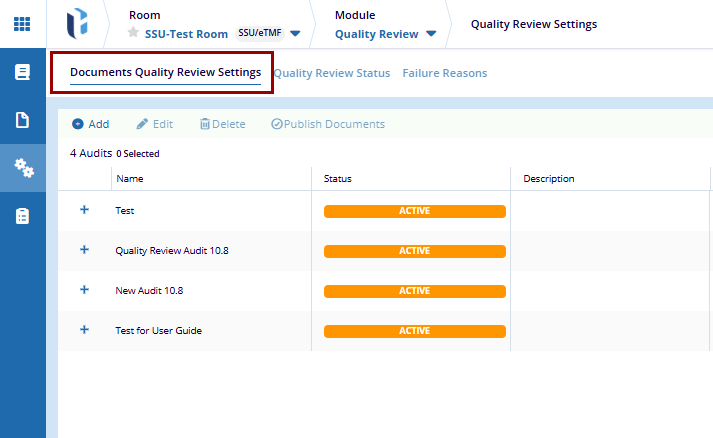
Task: Expand the Quality Review Audit 10.8 row
Action: (x=84, y=250)
